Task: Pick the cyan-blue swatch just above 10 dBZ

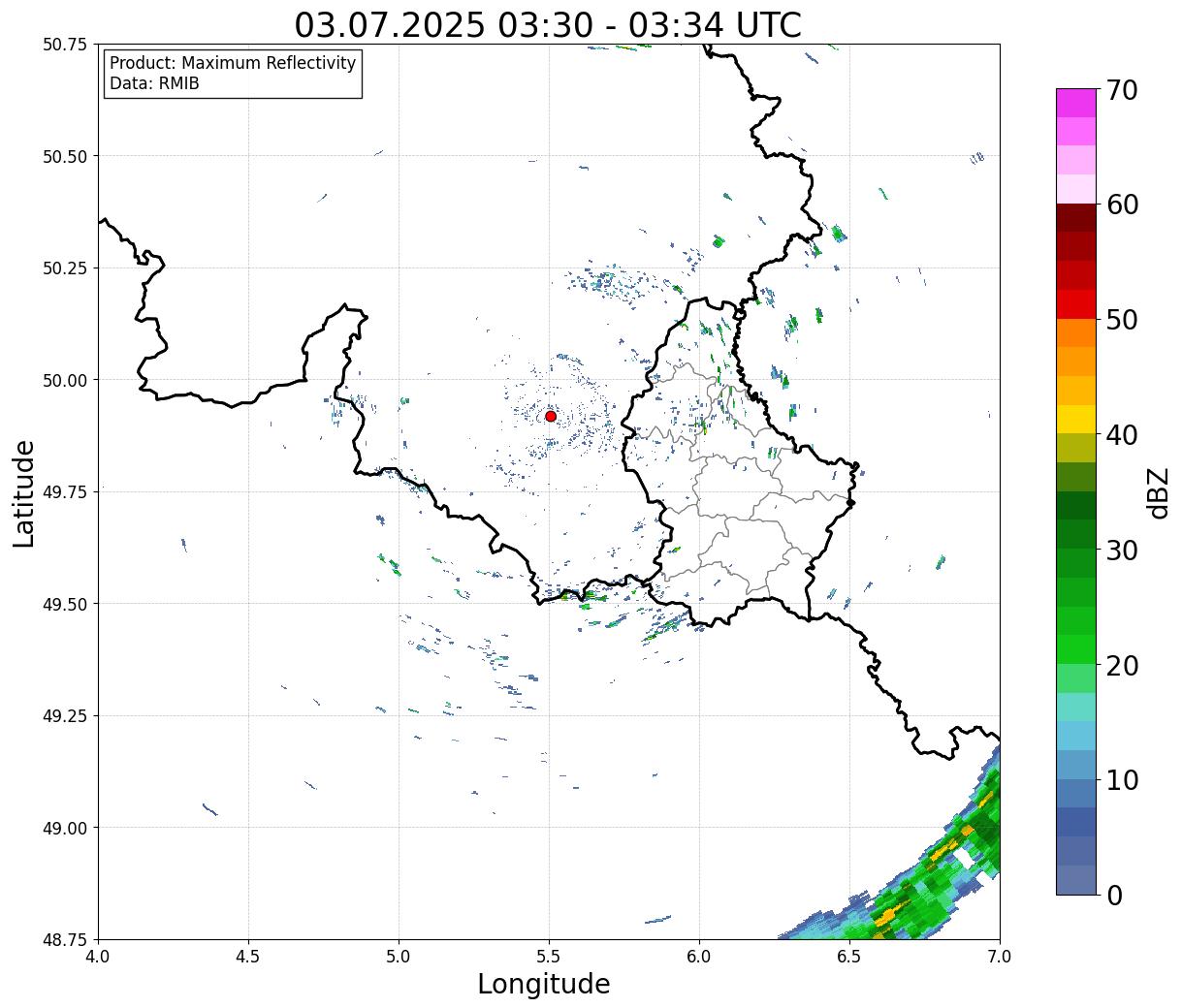Action: tap(1076, 765)
